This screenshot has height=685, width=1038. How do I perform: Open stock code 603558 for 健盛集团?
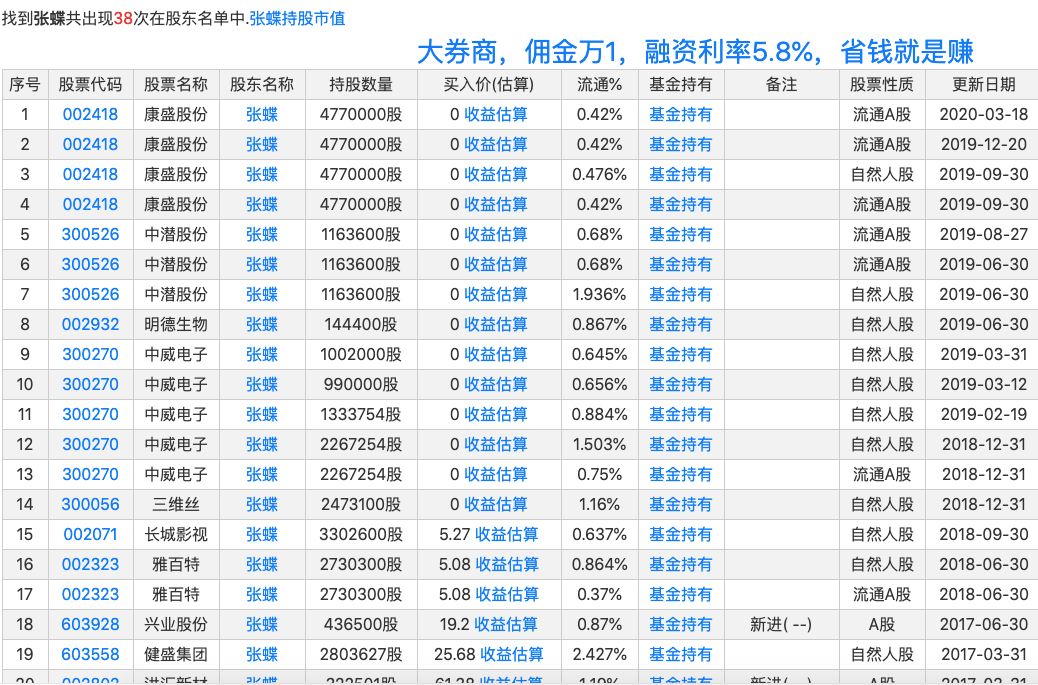point(90,655)
